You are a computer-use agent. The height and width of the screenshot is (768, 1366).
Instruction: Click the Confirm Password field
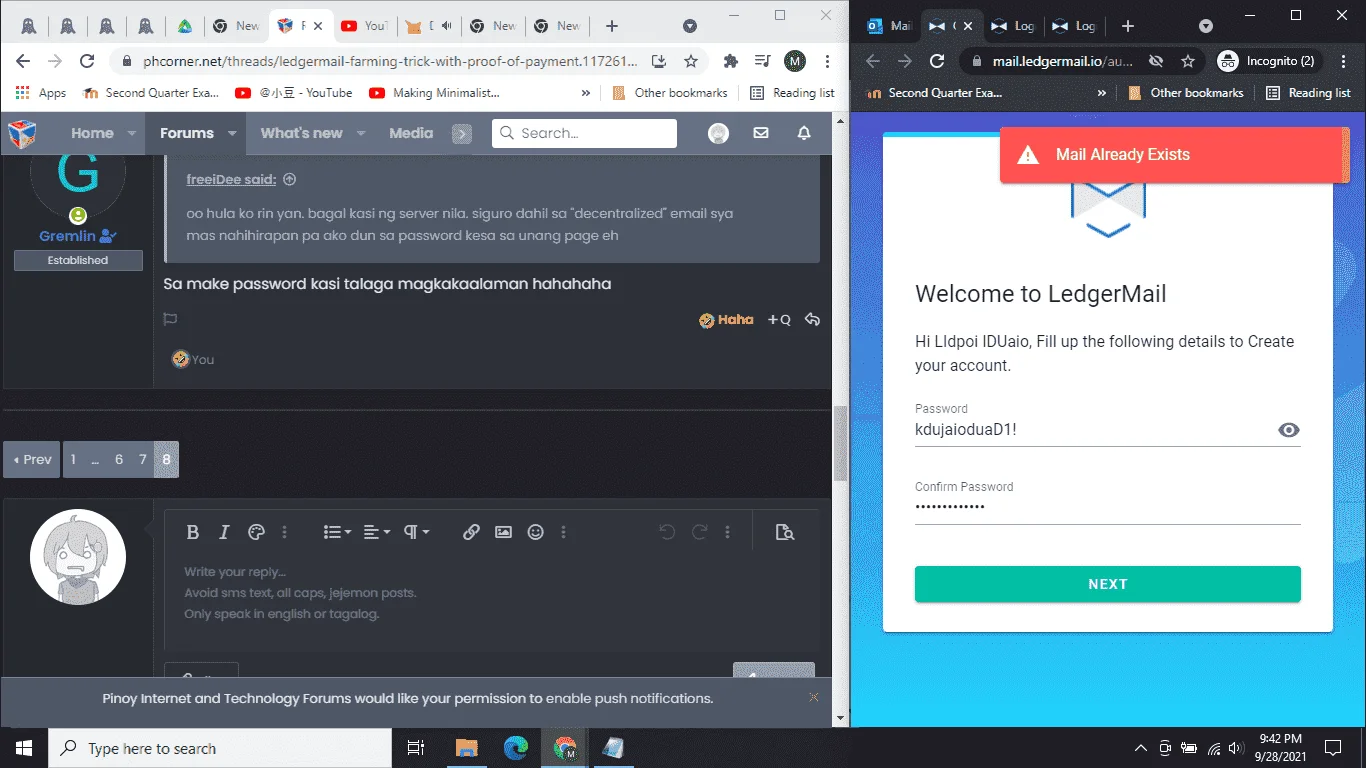[x=1107, y=508]
